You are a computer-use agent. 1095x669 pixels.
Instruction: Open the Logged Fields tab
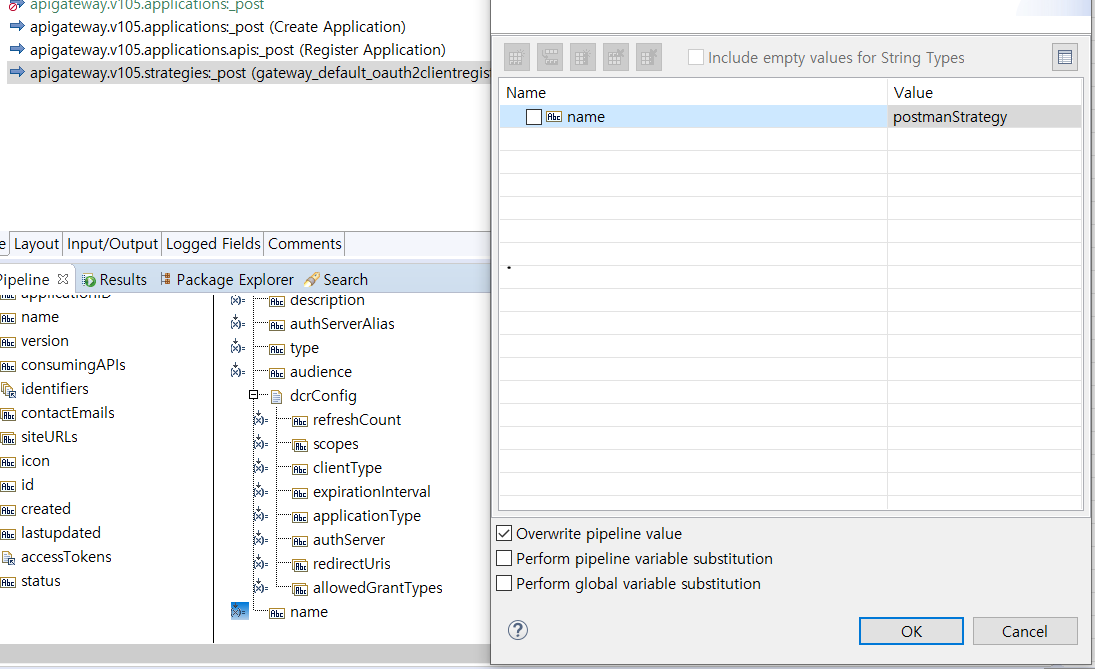click(213, 244)
